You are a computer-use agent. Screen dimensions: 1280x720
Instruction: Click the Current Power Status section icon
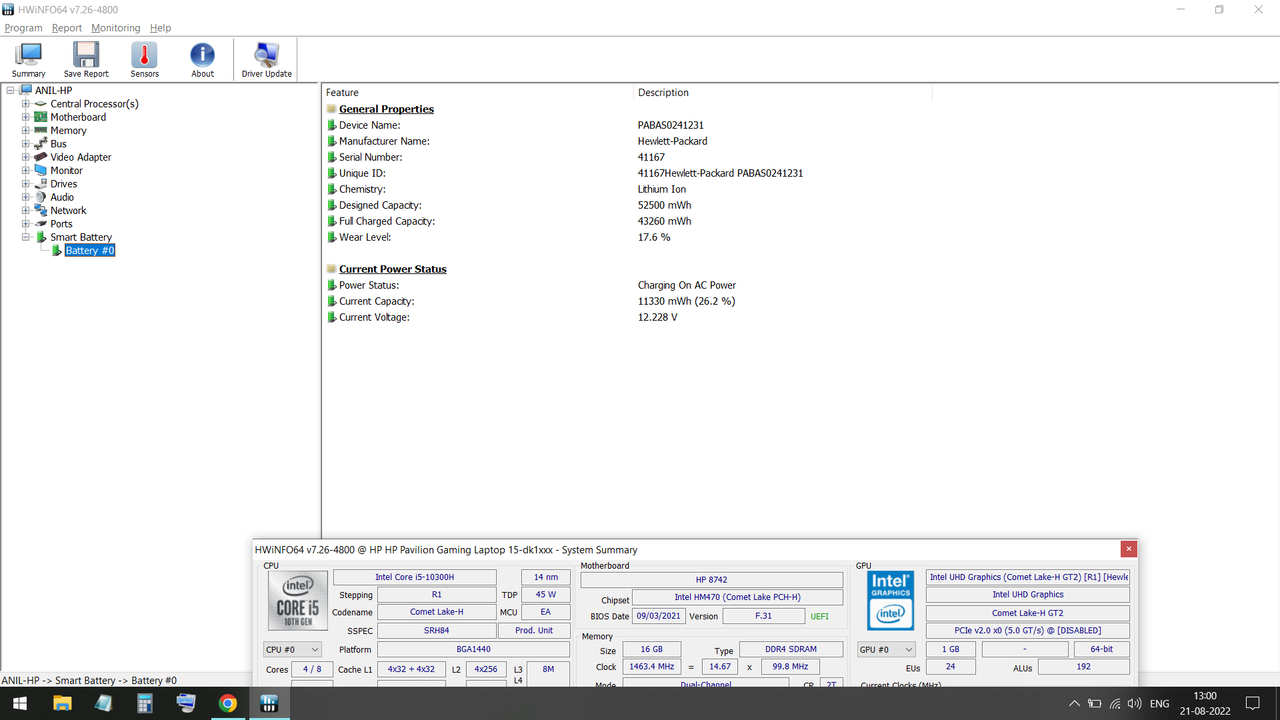click(331, 269)
